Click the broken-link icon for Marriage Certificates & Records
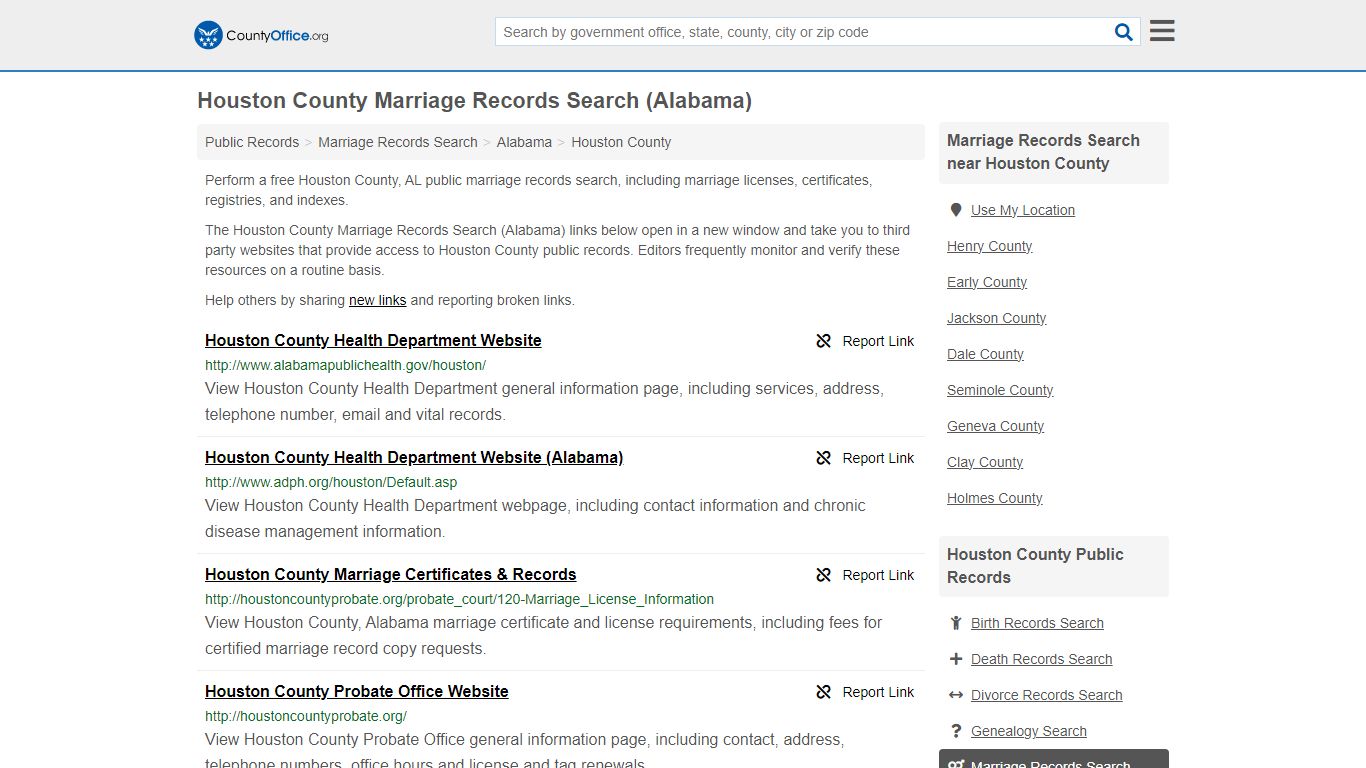This screenshot has height=768, width=1366. (x=824, y=575)
